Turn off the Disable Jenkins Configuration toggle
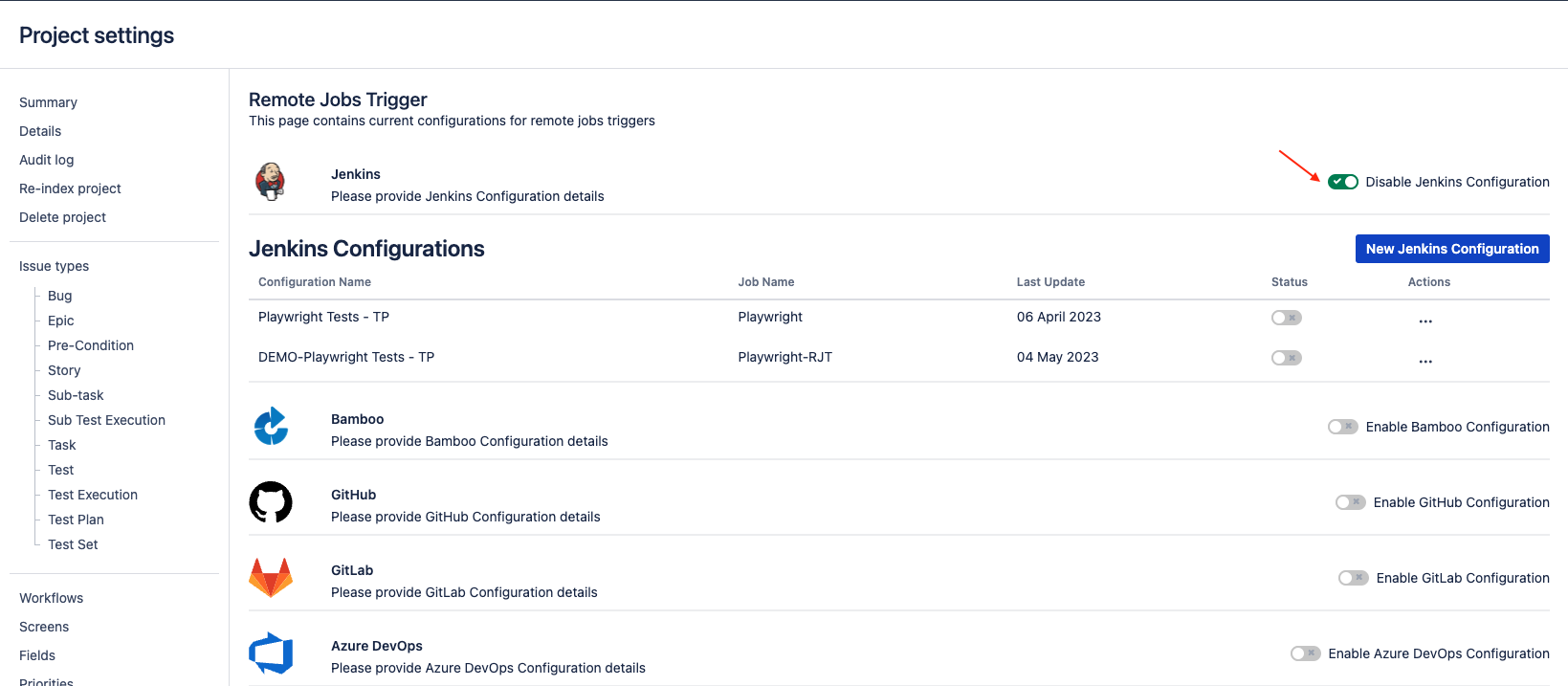This screenshot has height=686, width=1568. pos(1343,182)
